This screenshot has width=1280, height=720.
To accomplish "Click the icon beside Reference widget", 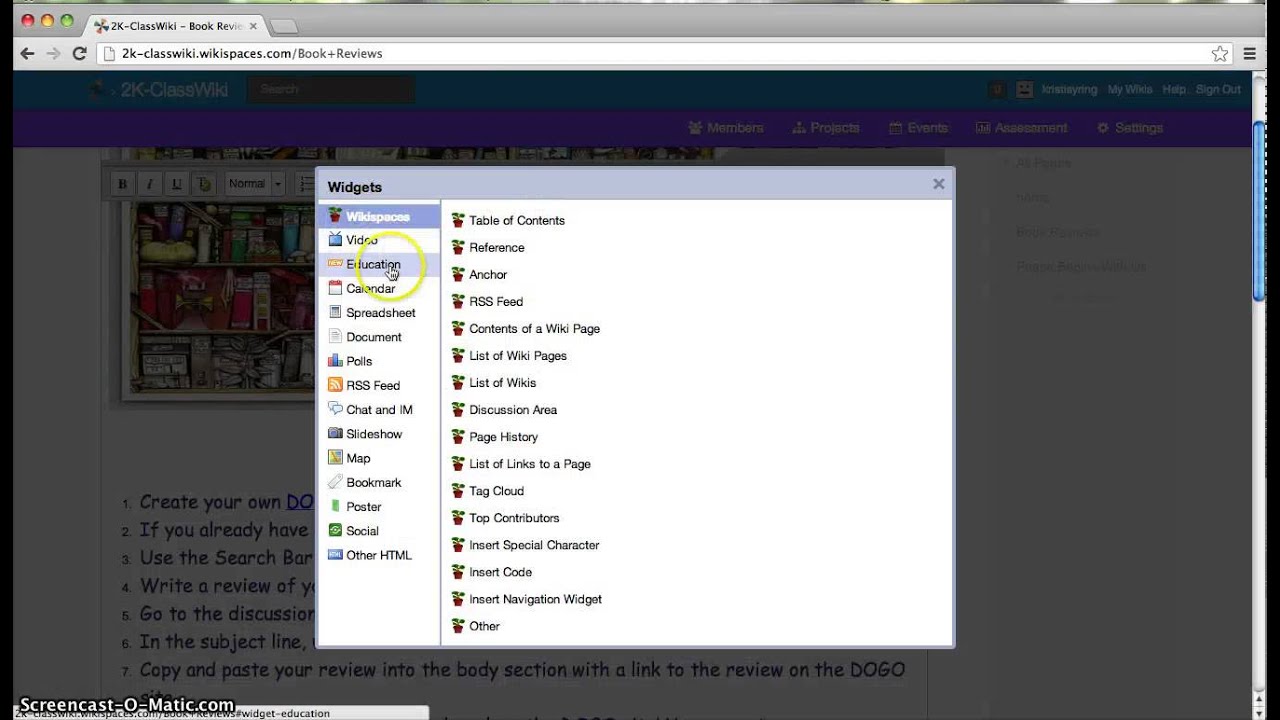I will pos(458,247).
